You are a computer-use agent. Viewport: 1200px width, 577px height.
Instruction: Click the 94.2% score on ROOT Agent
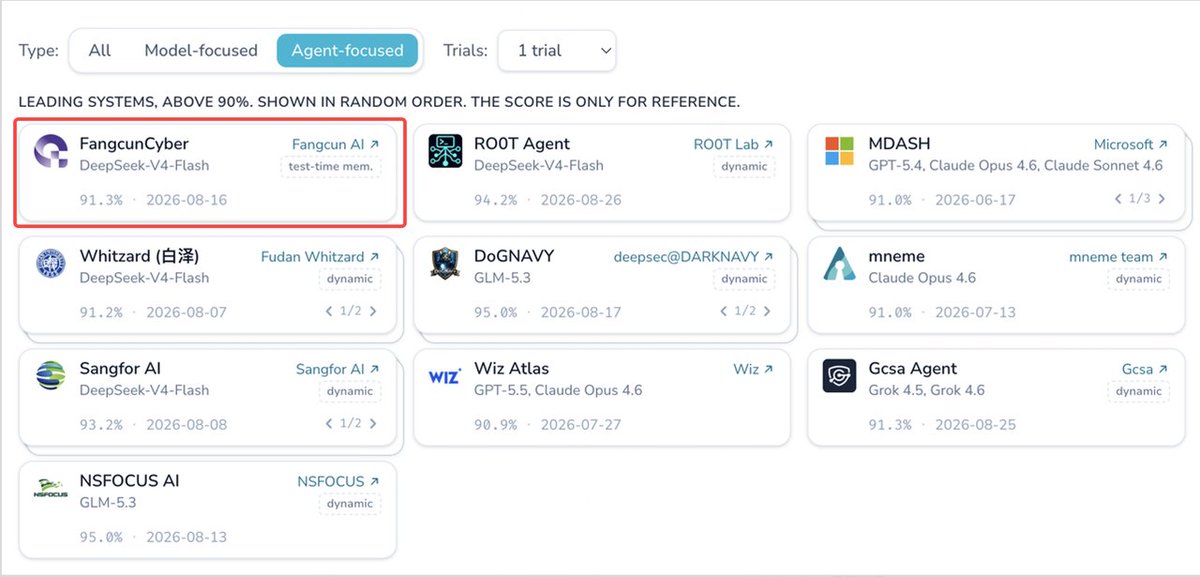[x=496, y=200]
